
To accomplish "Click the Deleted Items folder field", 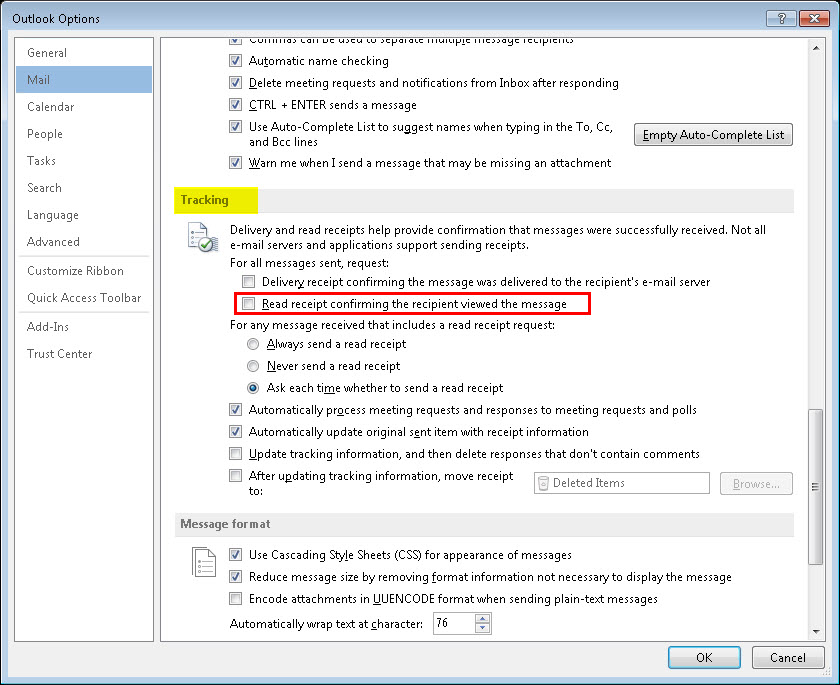I will pos(621,483).
